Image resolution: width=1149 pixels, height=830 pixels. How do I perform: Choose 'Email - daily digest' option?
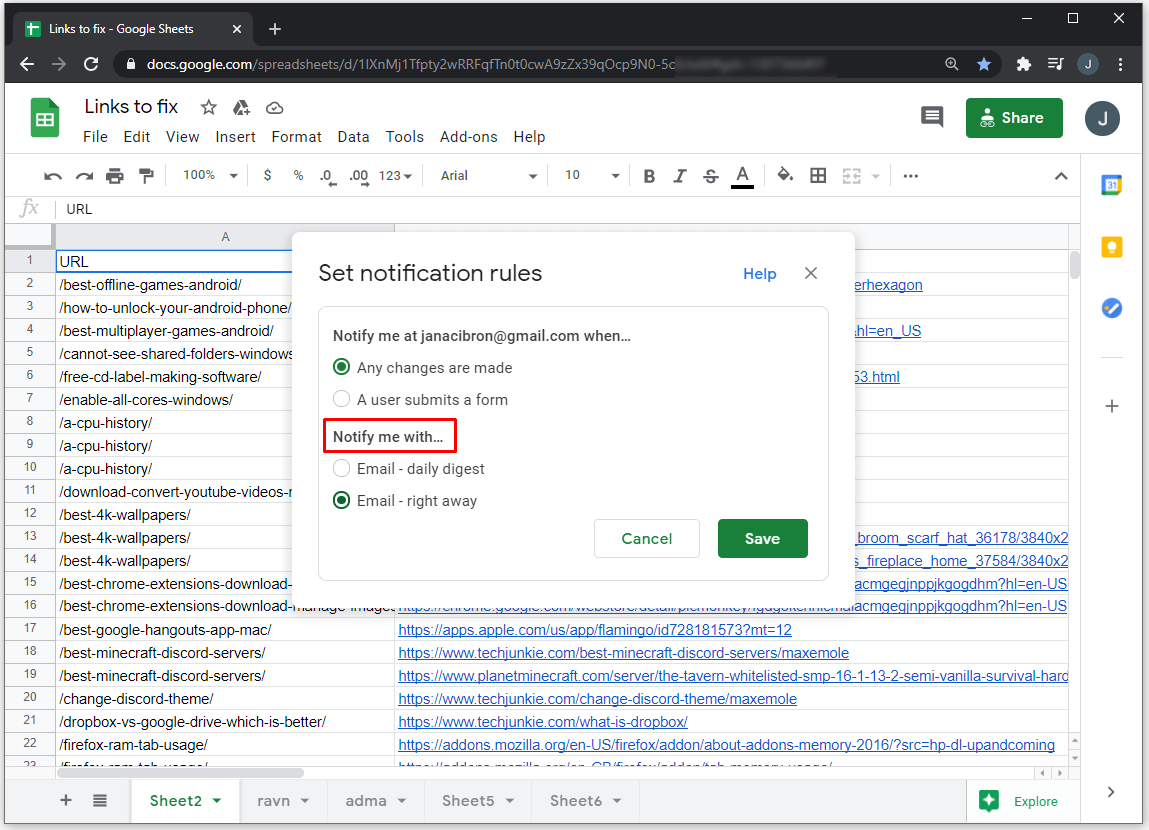pos(342,469)
